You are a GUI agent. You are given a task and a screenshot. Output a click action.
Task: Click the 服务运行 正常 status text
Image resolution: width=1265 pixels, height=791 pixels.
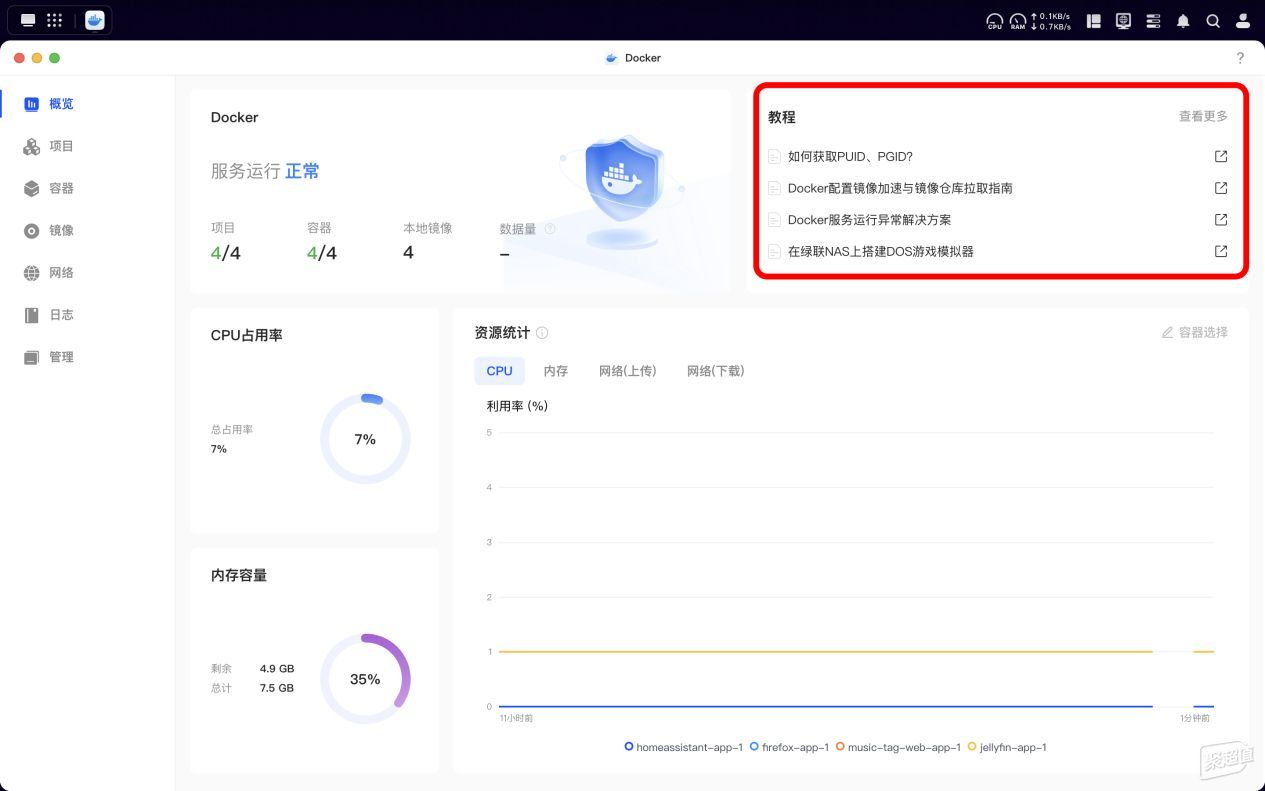click(x=265, y=171)
